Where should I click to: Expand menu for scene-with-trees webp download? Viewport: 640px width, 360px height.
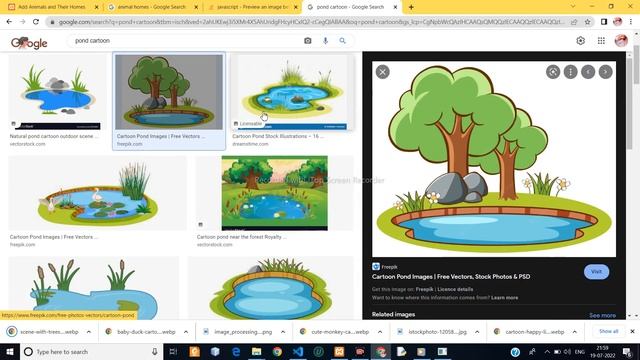point(89,332)
